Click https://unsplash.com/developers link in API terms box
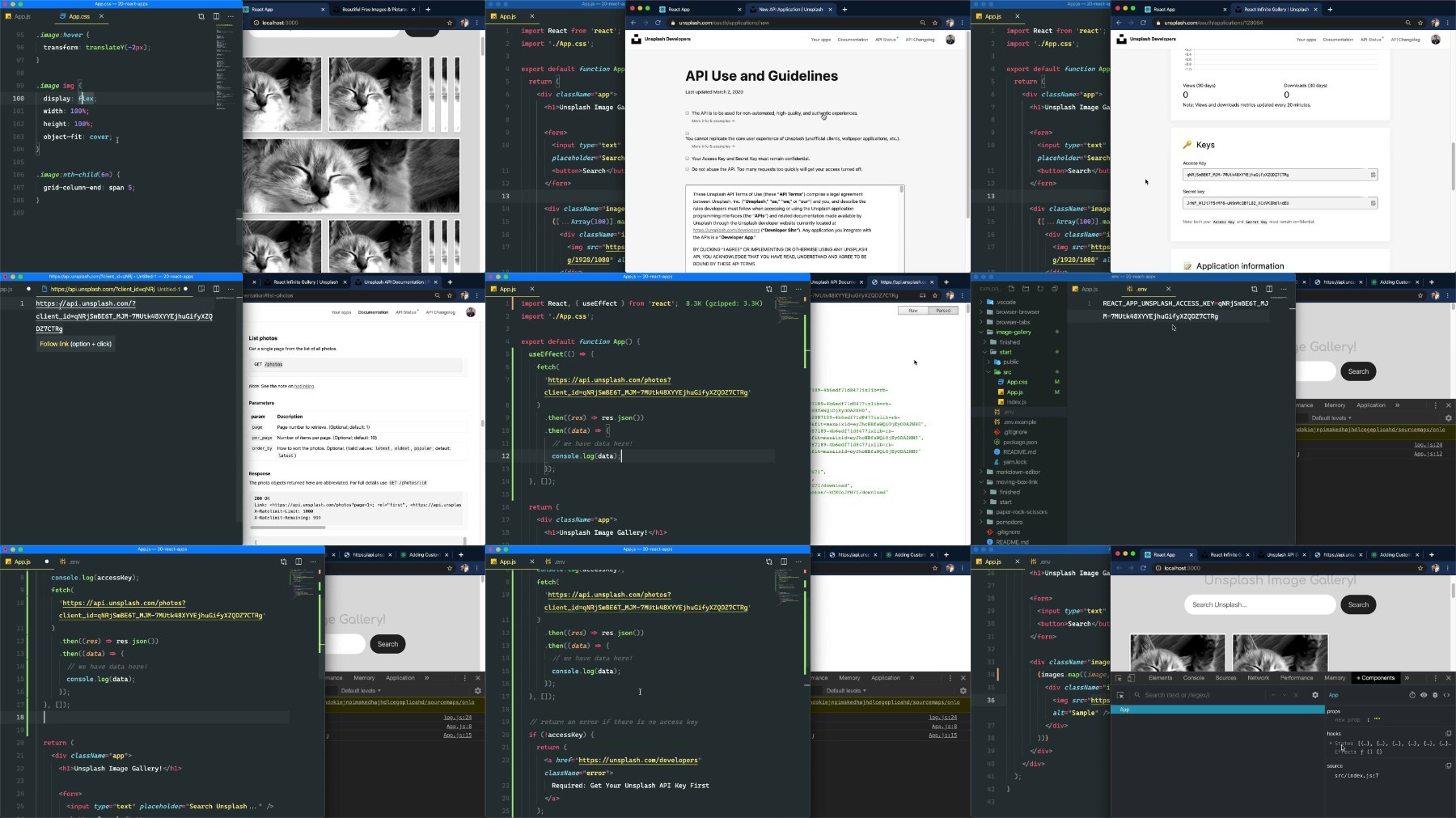The image size is (1456, 818). point(726,230)
